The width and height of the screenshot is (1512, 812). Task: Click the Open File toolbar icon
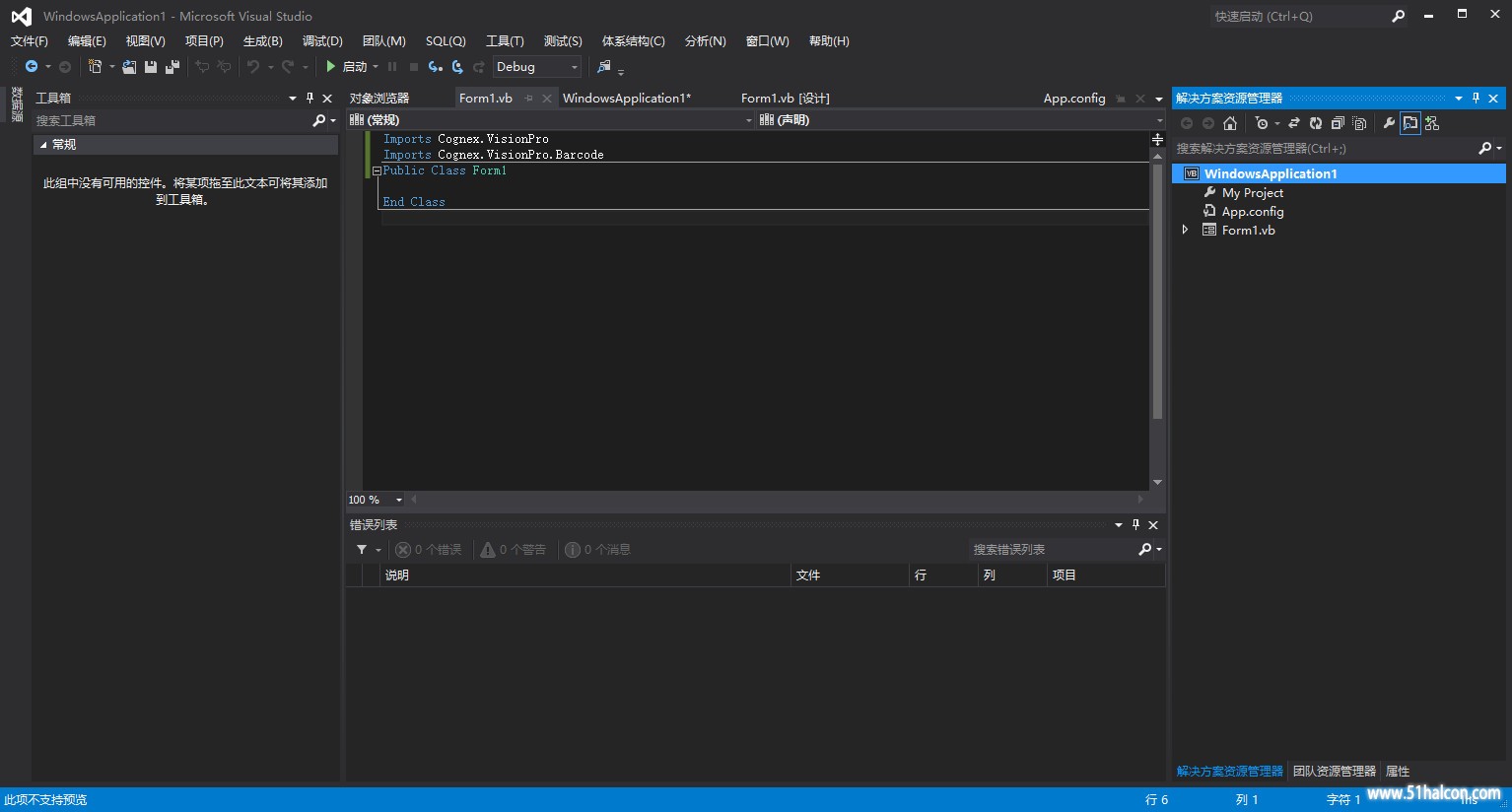coord(129,67)
